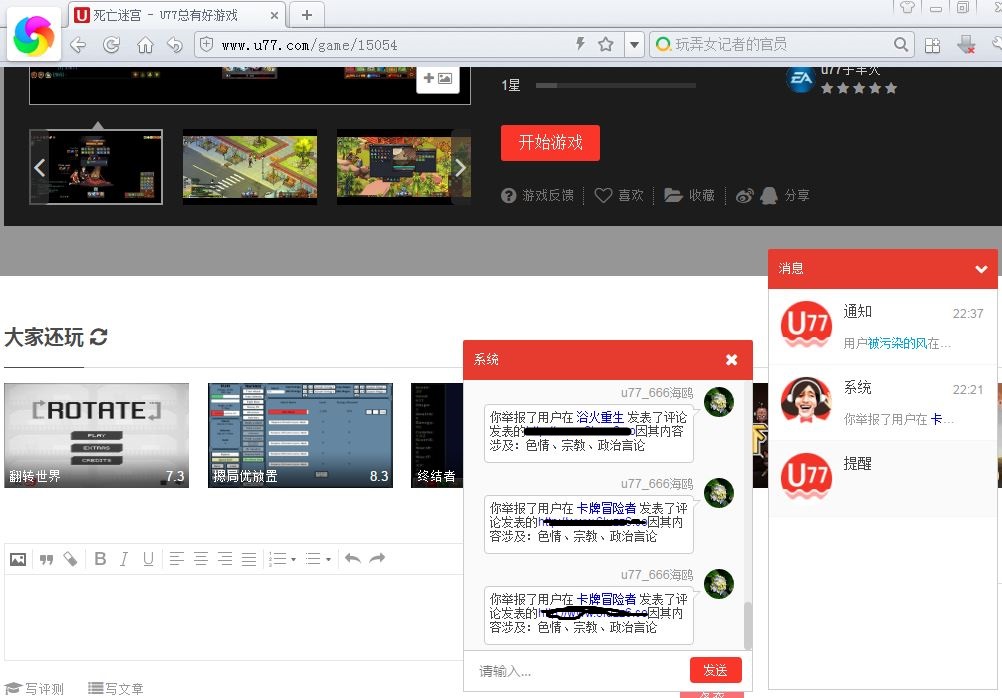Close the 系统 chat window
The height and width of the screenshot is (698, 1002).
click(732, 360)
